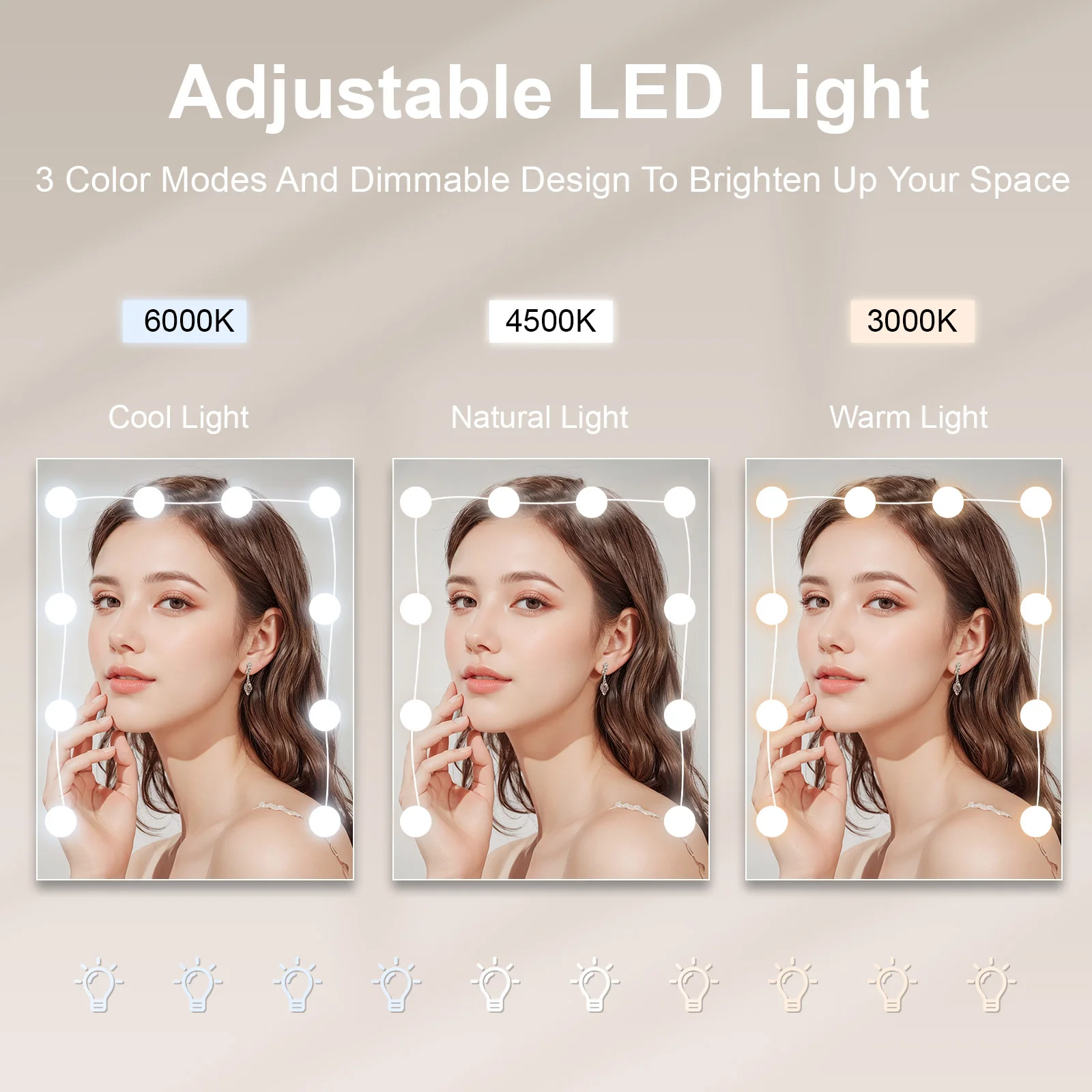This screenshot has height=1092, width=1092.
Task: Click the ninth bulb icon in the row
Action: tap(892, 984)
